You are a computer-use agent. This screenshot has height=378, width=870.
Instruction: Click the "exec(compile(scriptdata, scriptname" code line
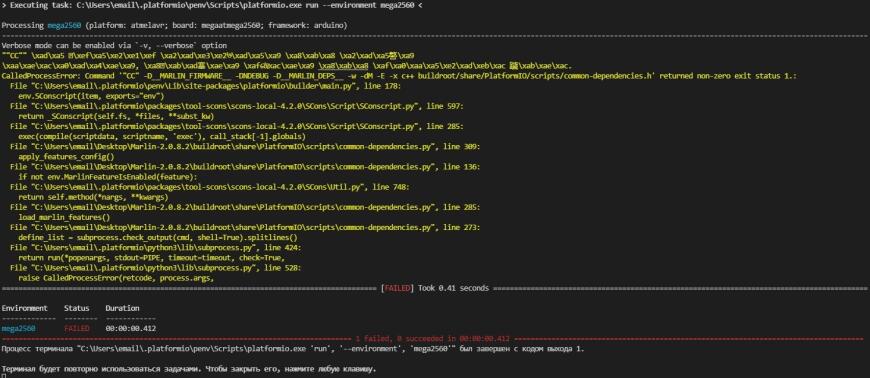pyautogui.click(x=161, y=136)
